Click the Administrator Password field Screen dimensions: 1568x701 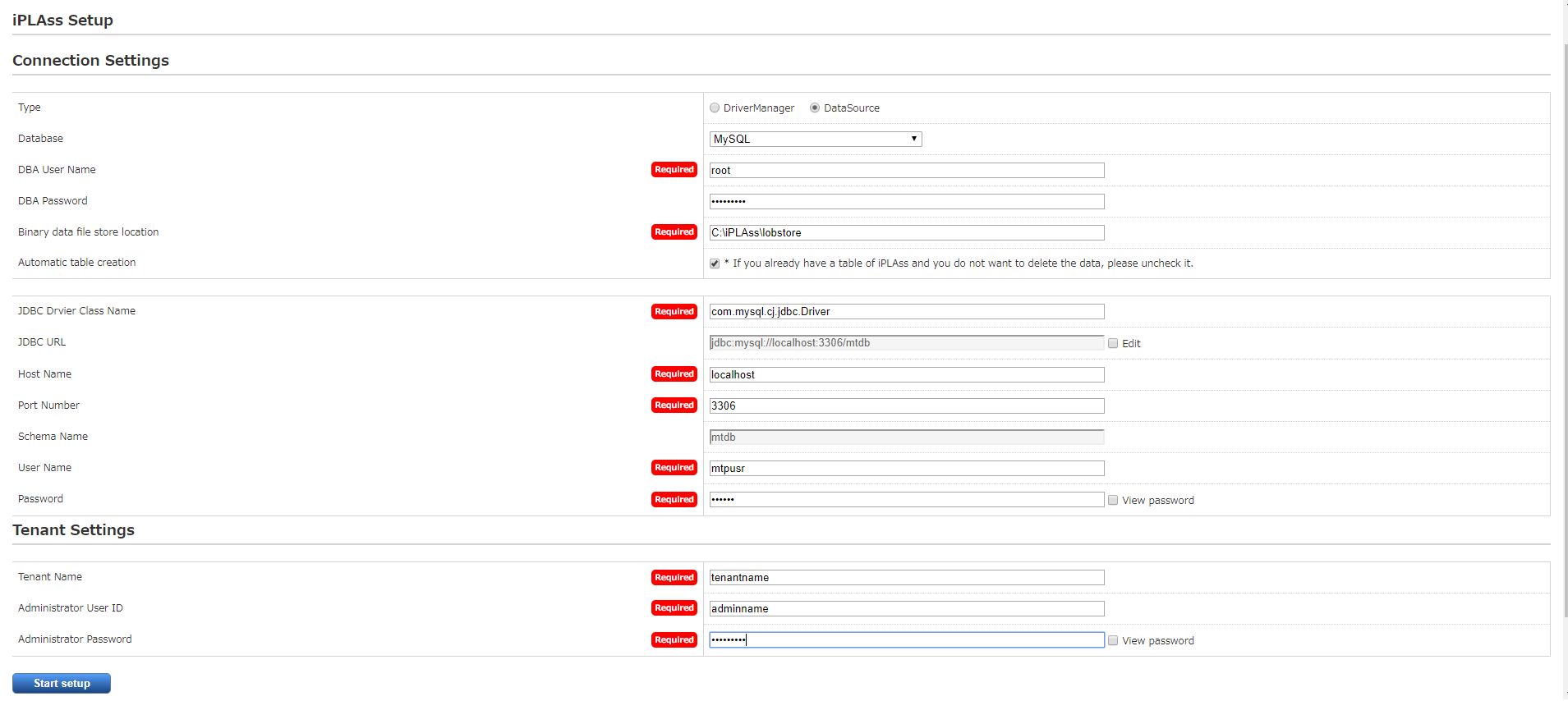click(x=906, y=640)
